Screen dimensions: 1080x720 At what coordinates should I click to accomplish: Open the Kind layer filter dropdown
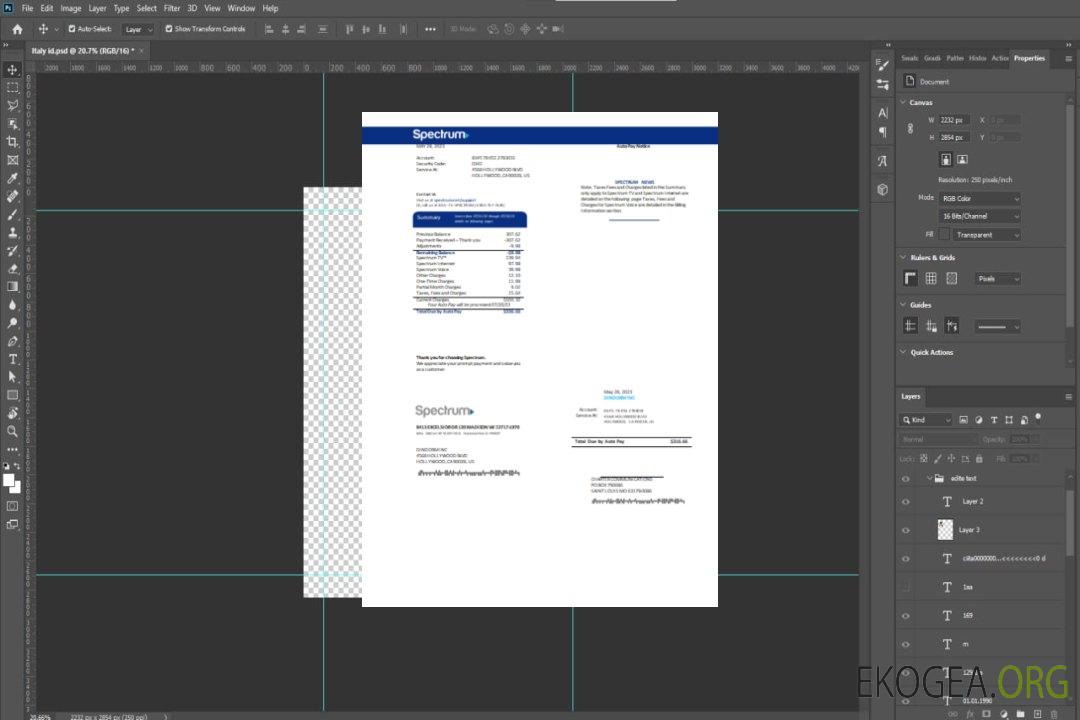926,420
